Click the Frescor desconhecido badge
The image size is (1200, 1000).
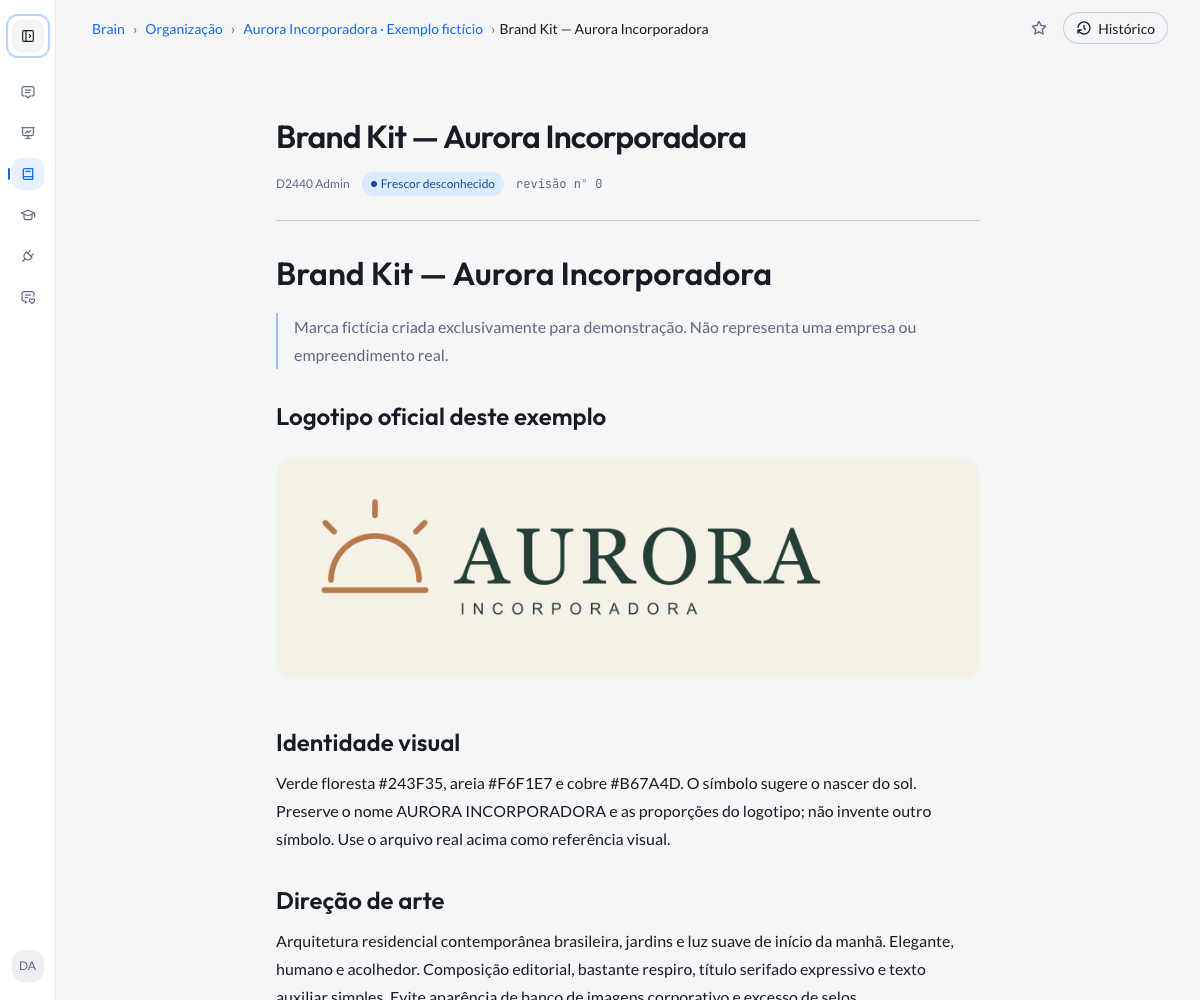pos(433,184)
